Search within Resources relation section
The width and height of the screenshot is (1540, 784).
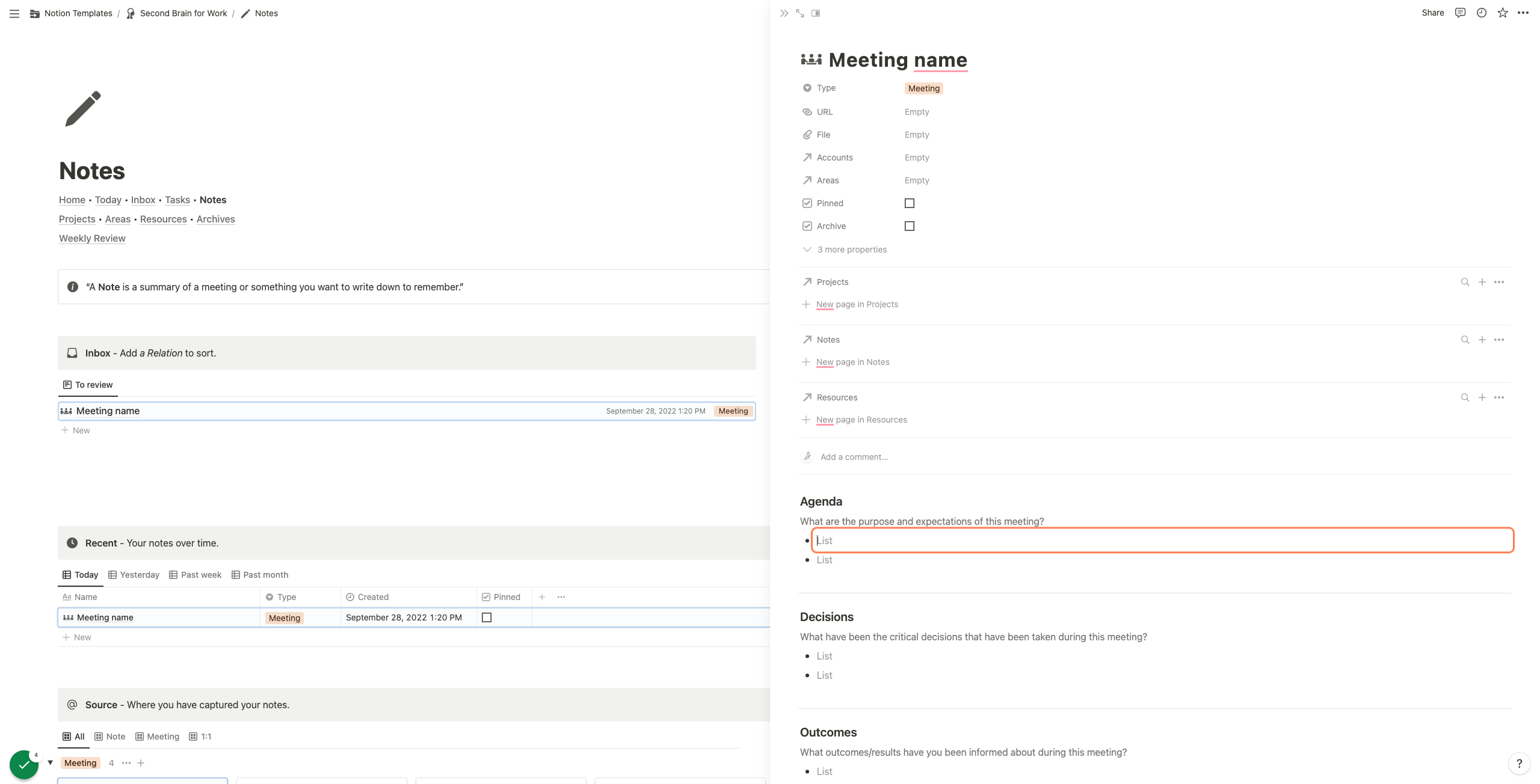(x=1465, y=397)
